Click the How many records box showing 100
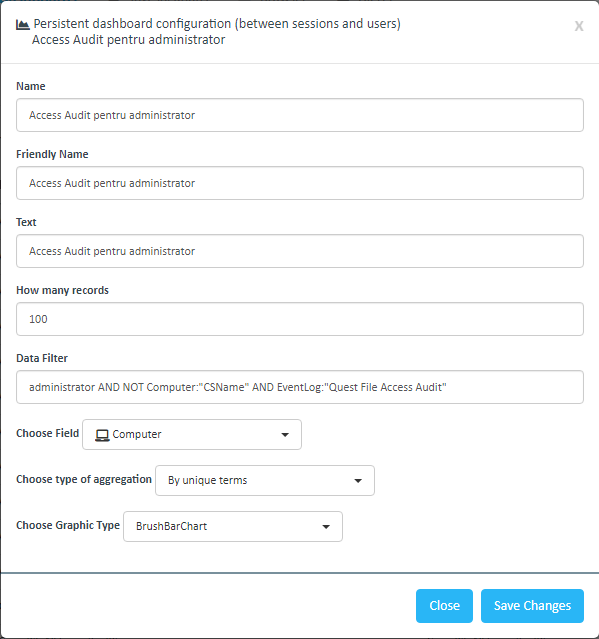The width and height of the screenshot is (599, 639). (x=300, y=319)
